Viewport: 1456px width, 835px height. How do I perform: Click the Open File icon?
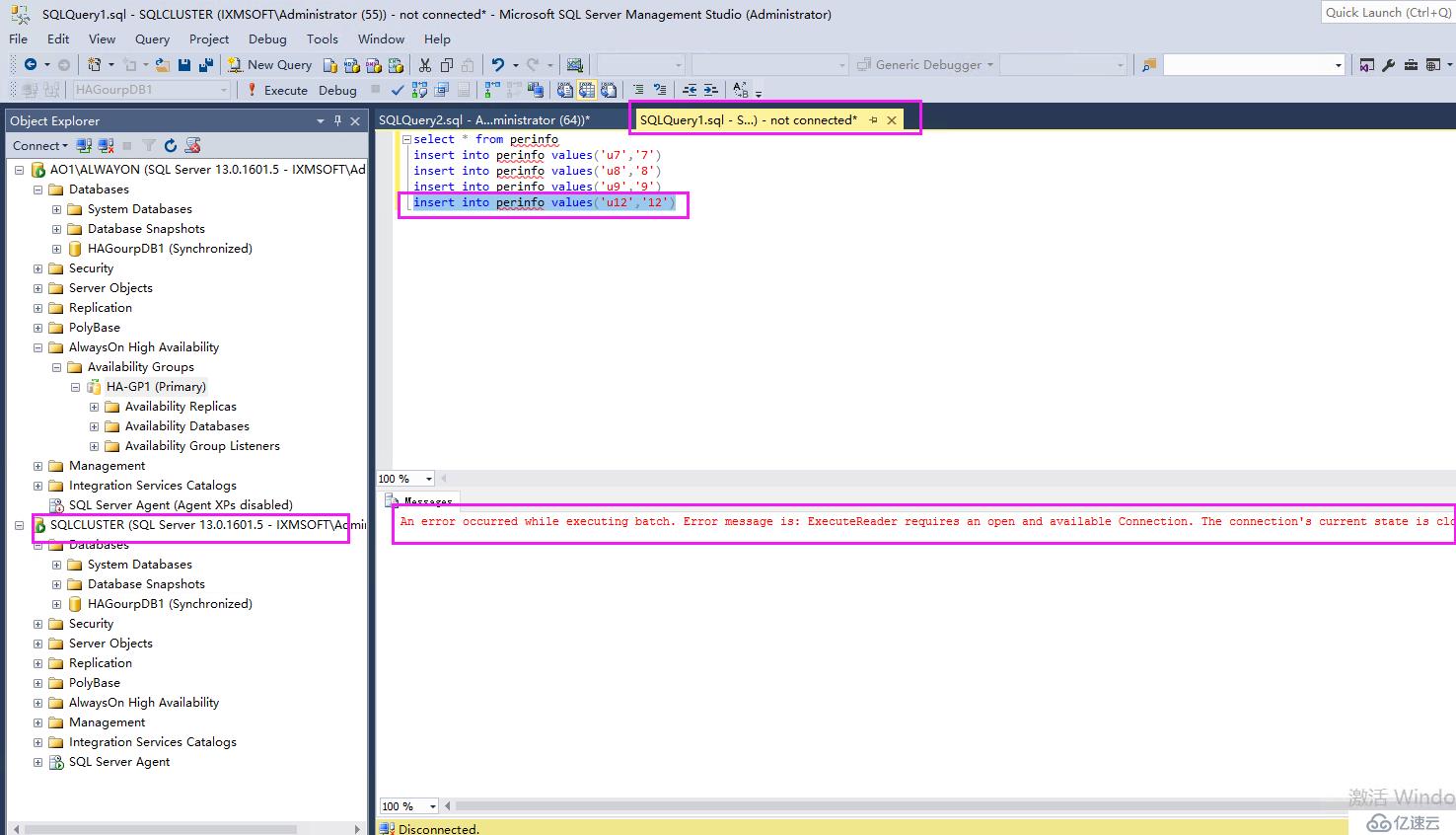[163, 65]
